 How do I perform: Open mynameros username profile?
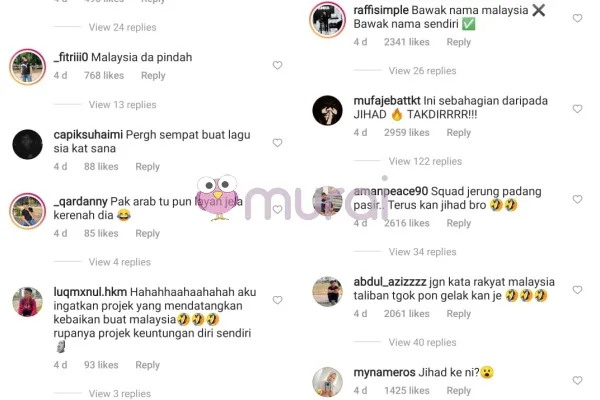tap(384, 372)
